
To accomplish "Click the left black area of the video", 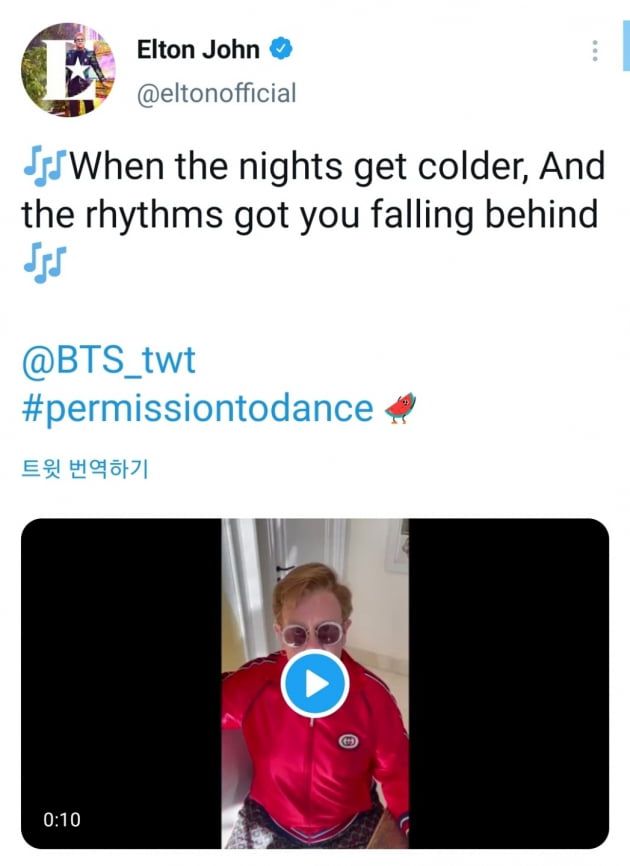I will [x=120, y=680].
